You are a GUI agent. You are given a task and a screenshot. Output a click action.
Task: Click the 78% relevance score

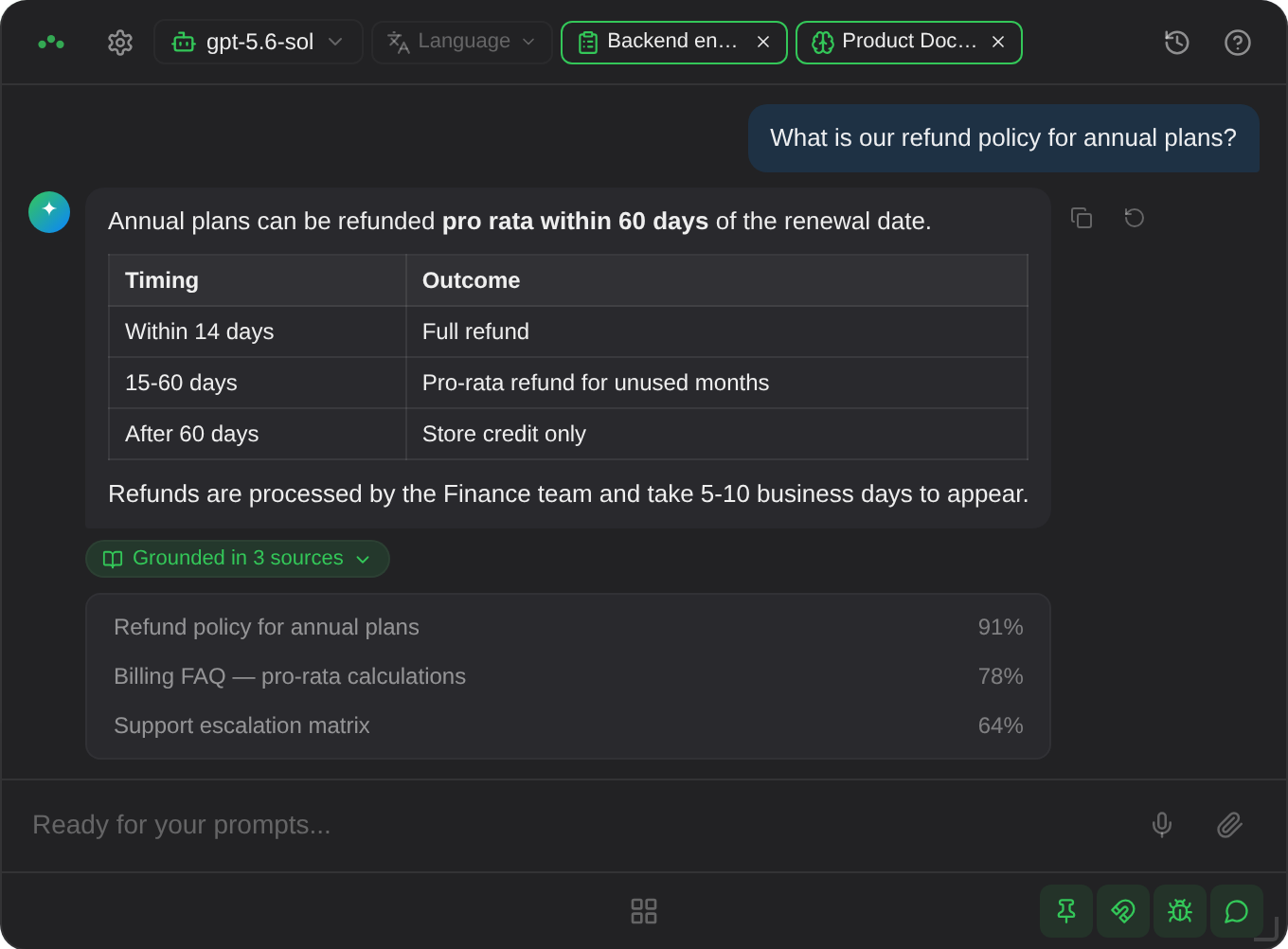tap(1000, 676)
